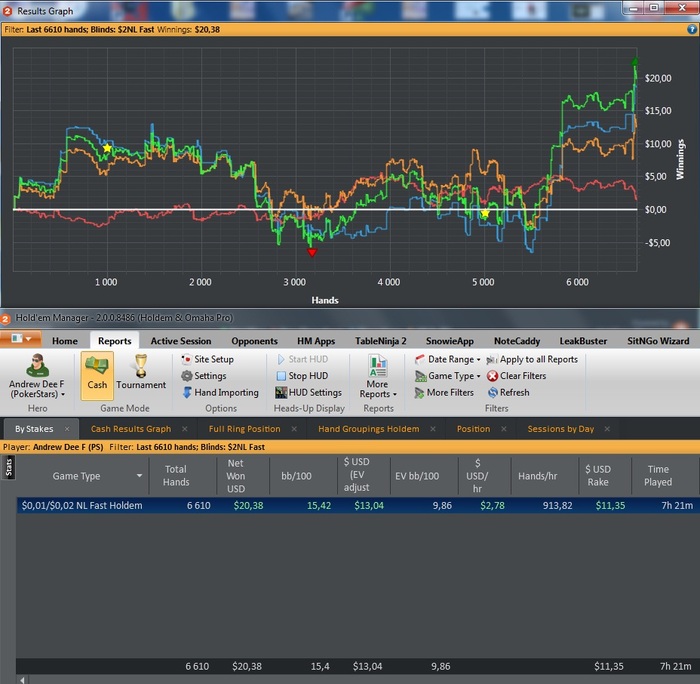Image resolution: width=700 pixels, height=684 pixels.
Task: Open the application menu dropdown button
Action: coord(21,339)
